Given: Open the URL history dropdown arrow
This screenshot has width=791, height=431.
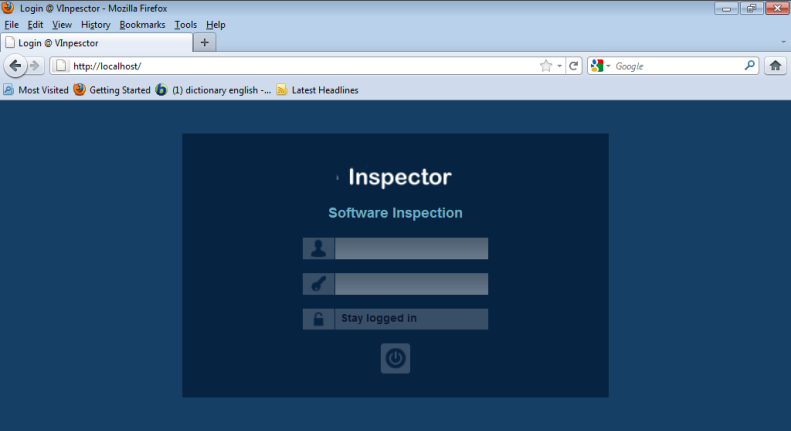Looking at the screenshot, I should point(560,66).
